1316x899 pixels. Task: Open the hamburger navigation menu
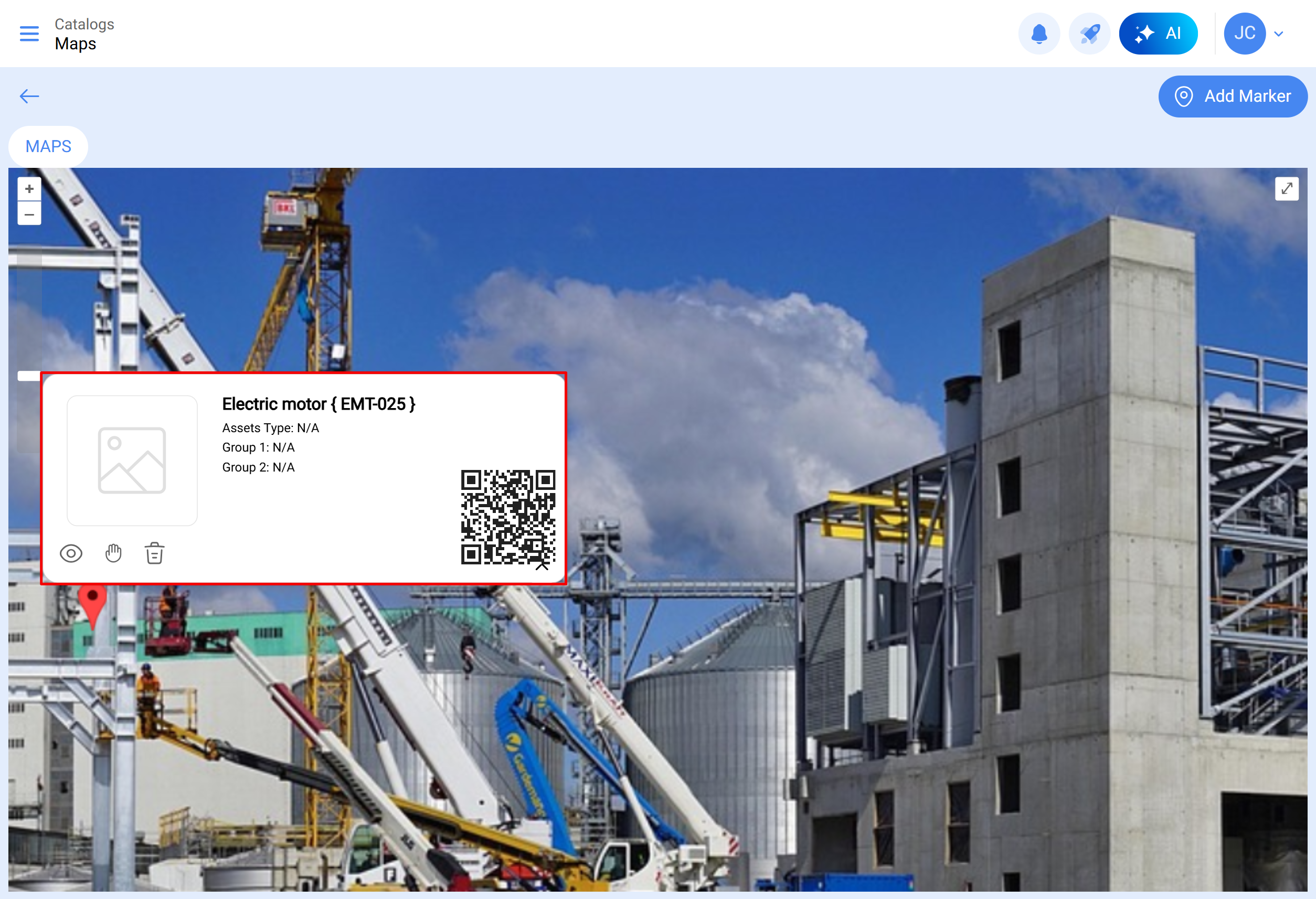pos(29,34)
